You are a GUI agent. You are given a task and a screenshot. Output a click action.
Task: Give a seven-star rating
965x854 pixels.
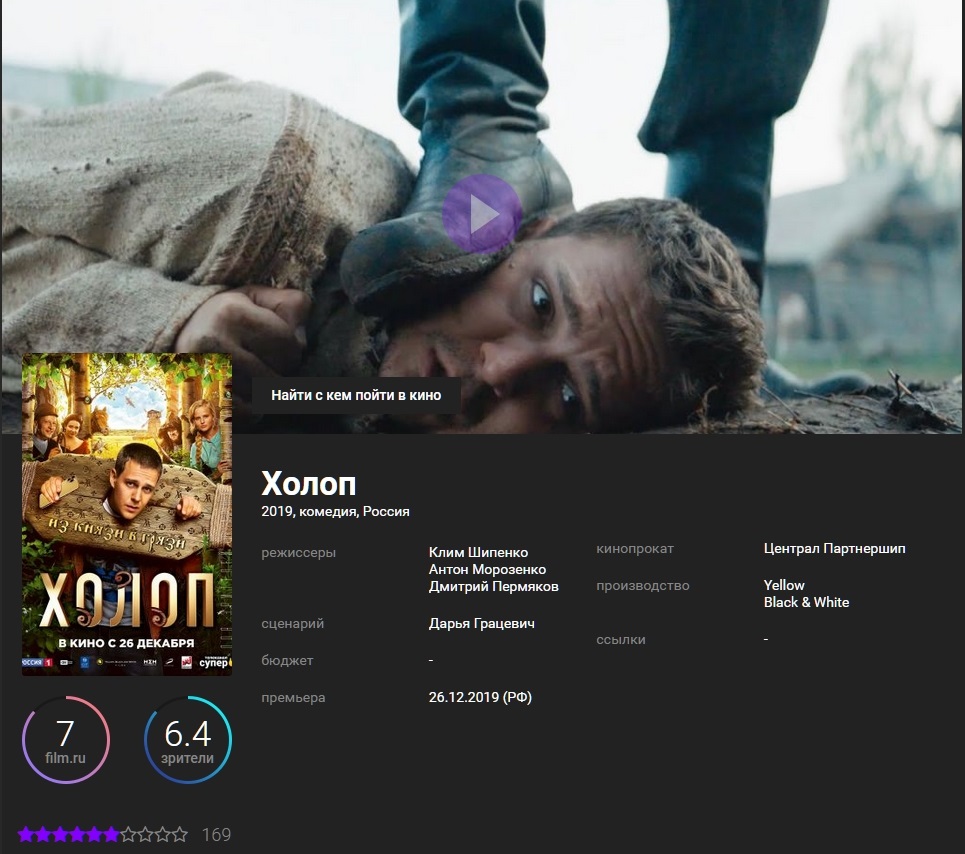click(128, 834)
